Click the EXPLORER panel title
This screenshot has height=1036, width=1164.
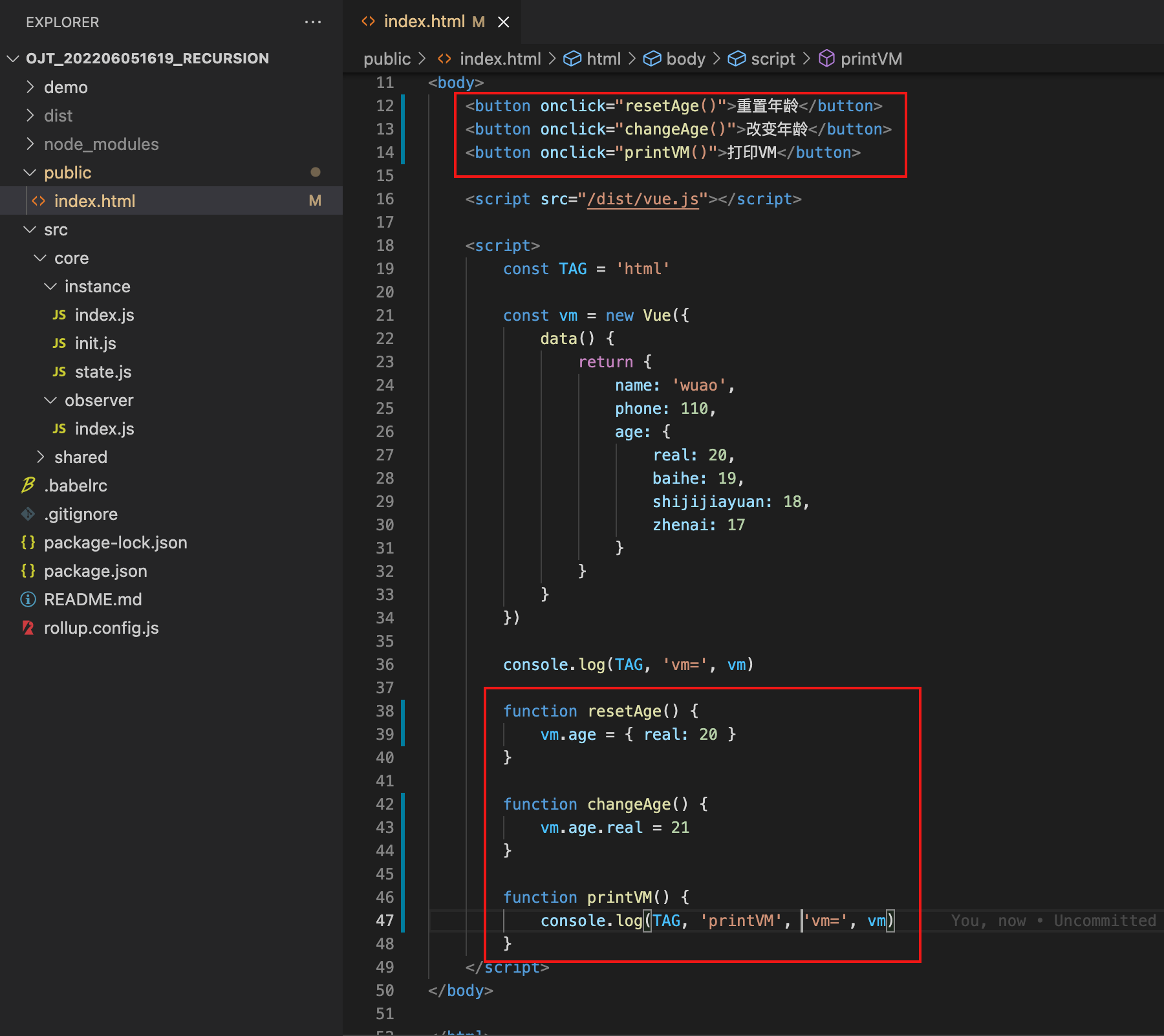(63, 22)
